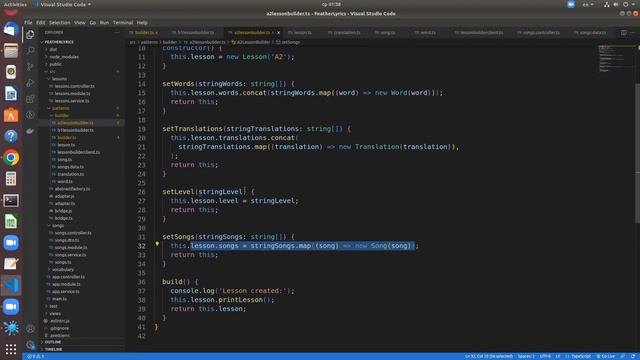Open the Manage gear icon in activity bar
The width and height of the screenshot is (640, 360).
30,345
